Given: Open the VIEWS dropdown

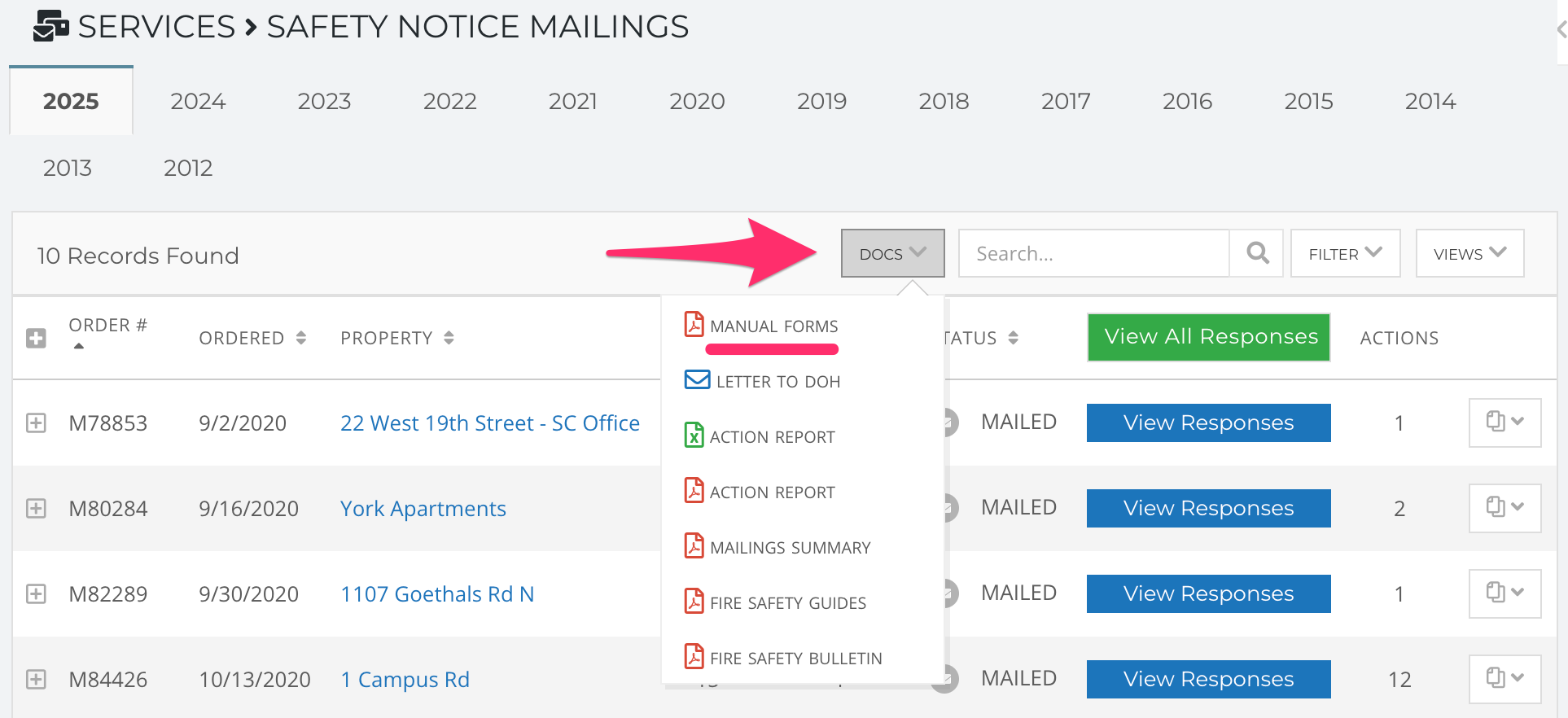Looking at the screenshot, I should pos(1469,253).
